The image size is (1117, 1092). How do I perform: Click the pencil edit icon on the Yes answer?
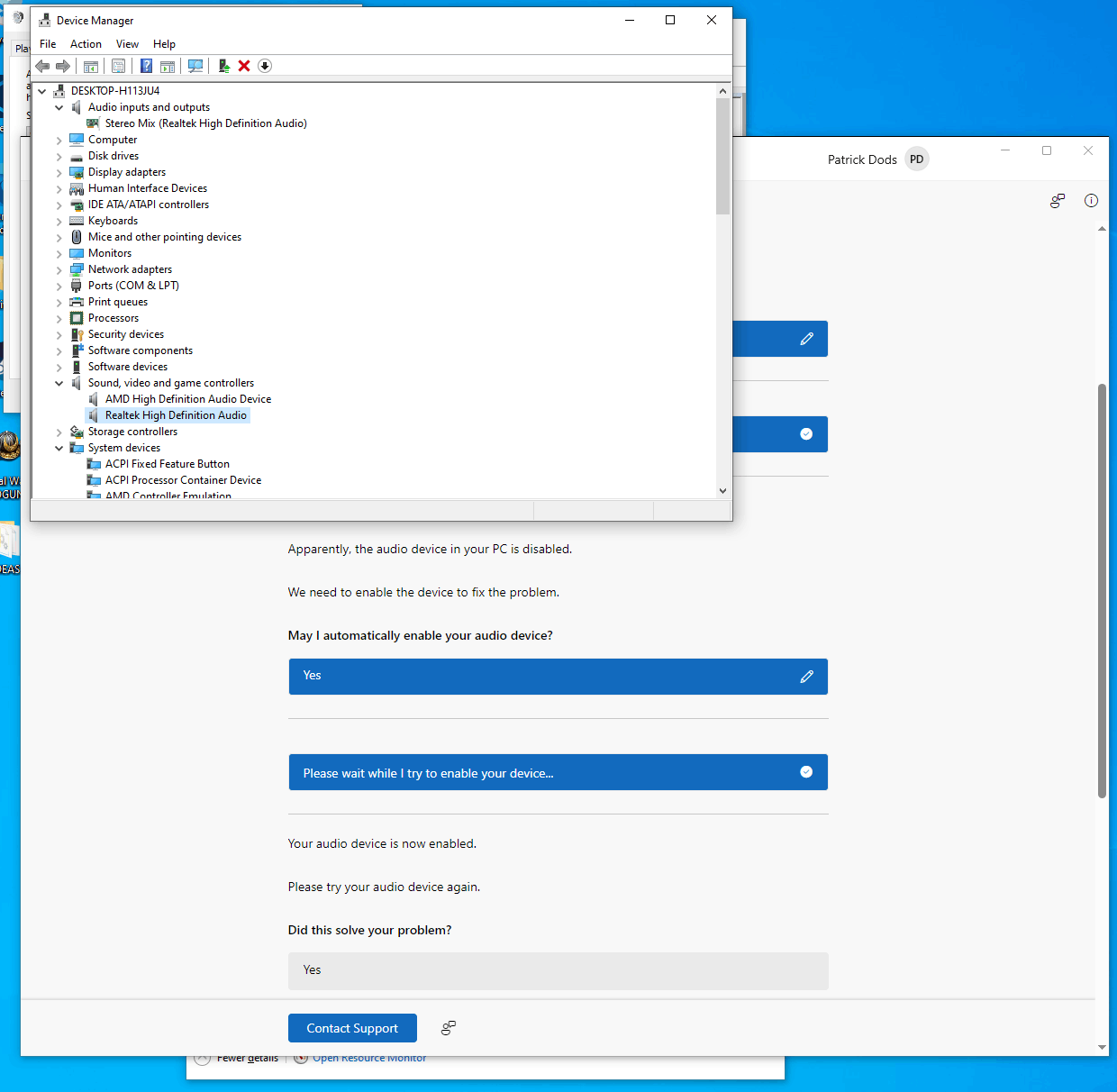807,677
